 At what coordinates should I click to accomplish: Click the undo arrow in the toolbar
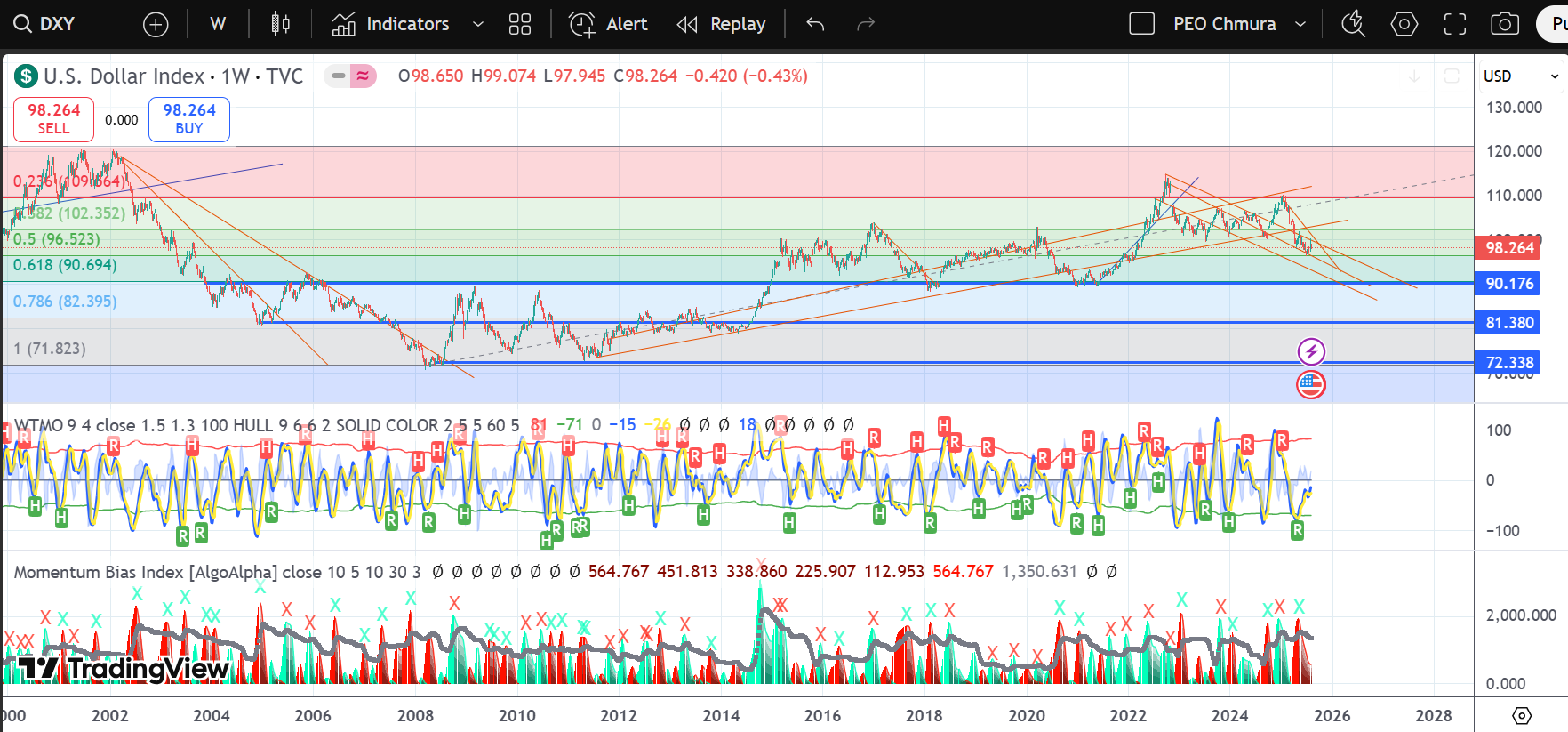point(815,24)
